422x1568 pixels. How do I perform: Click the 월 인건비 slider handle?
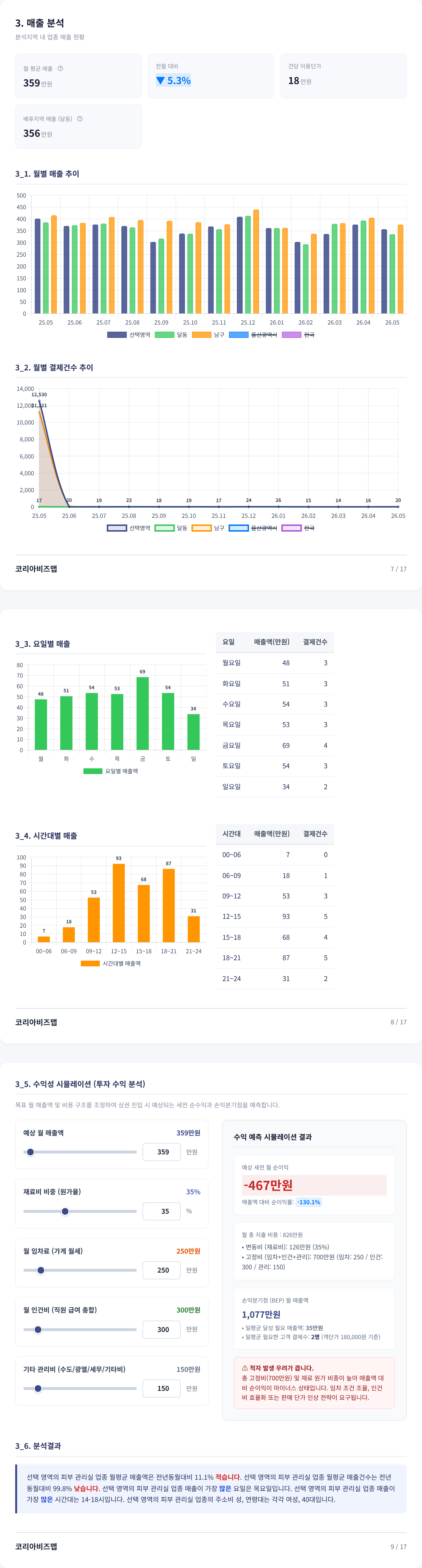point(38,1329)
